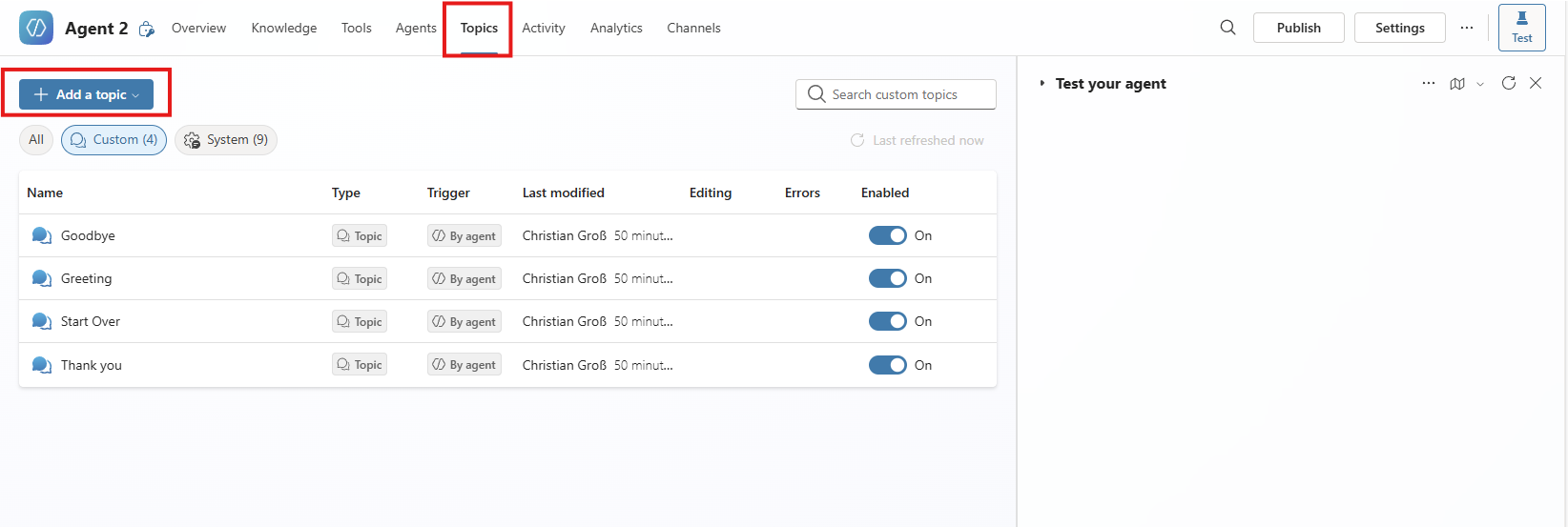1568x527 pixels.
Task: Turn off the Thank you topic toggle
Action: coord(888,365)
